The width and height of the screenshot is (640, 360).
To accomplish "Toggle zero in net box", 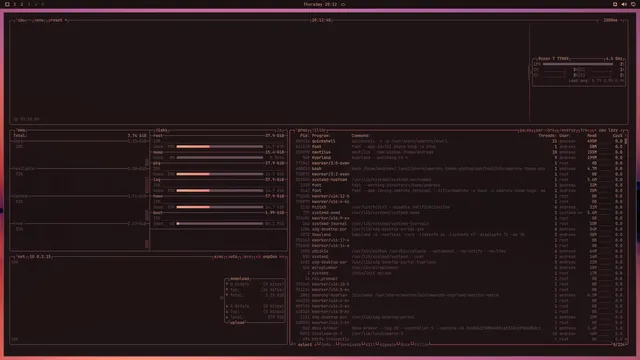I will (x=247, y=257).
